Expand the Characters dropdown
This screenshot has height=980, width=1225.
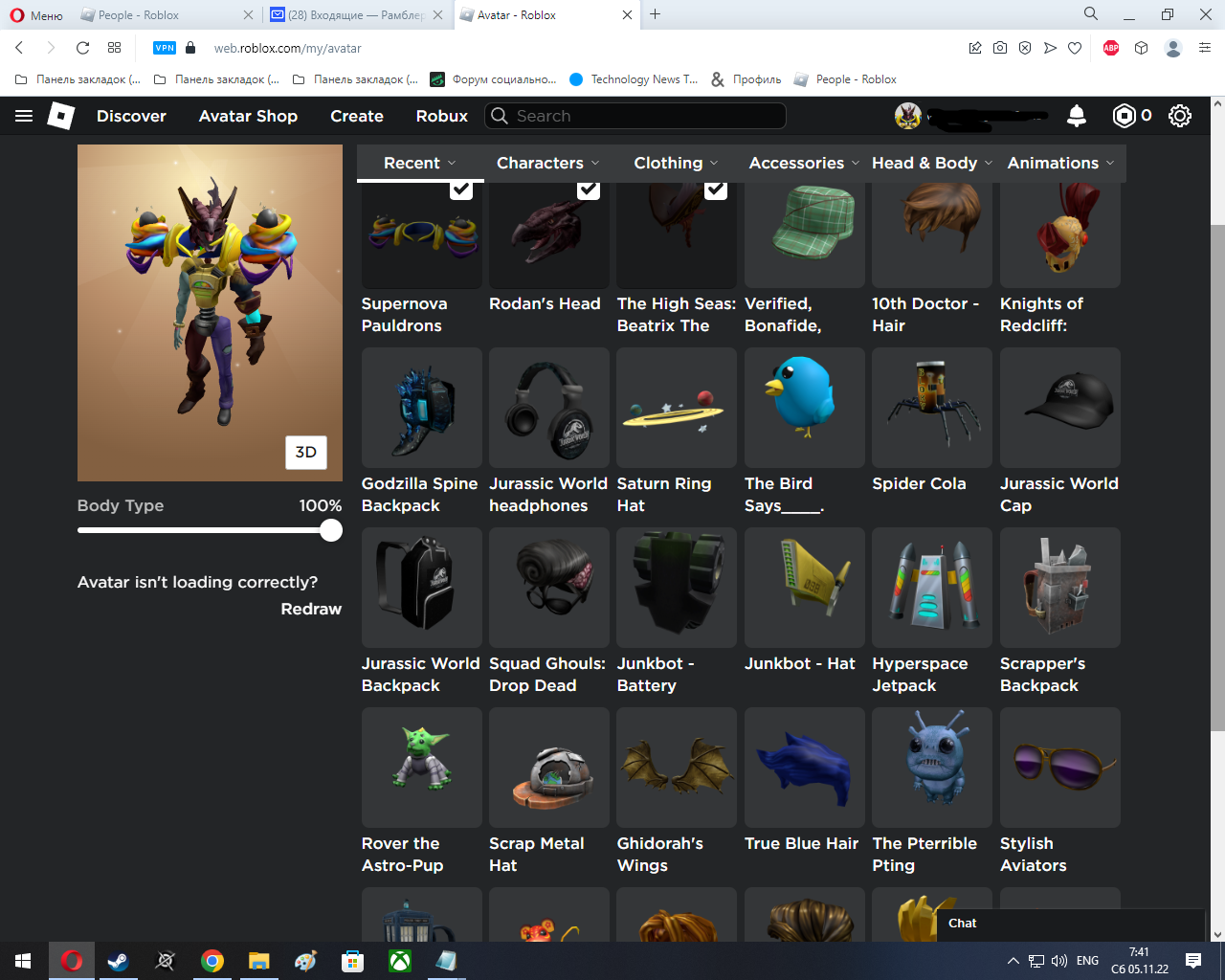pos(547,163)
